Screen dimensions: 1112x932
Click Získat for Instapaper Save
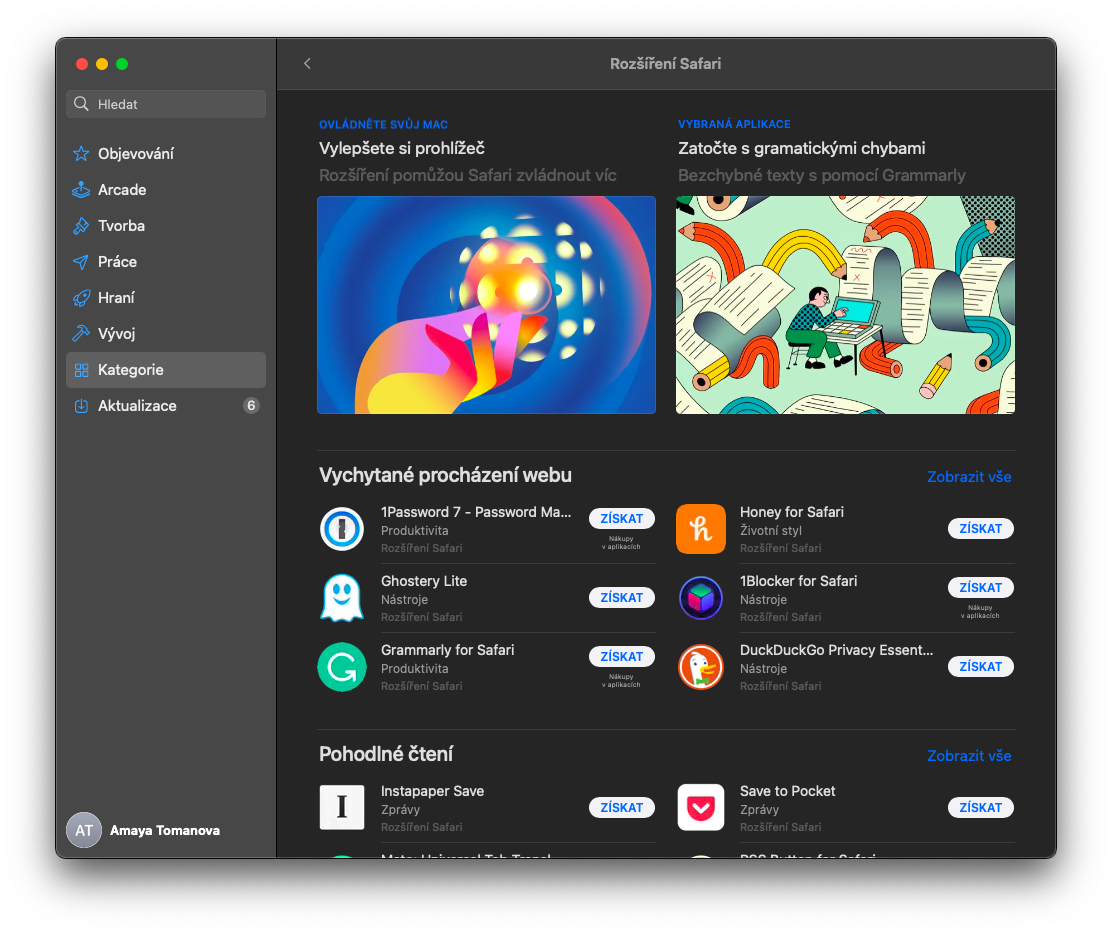coord(621,807)
